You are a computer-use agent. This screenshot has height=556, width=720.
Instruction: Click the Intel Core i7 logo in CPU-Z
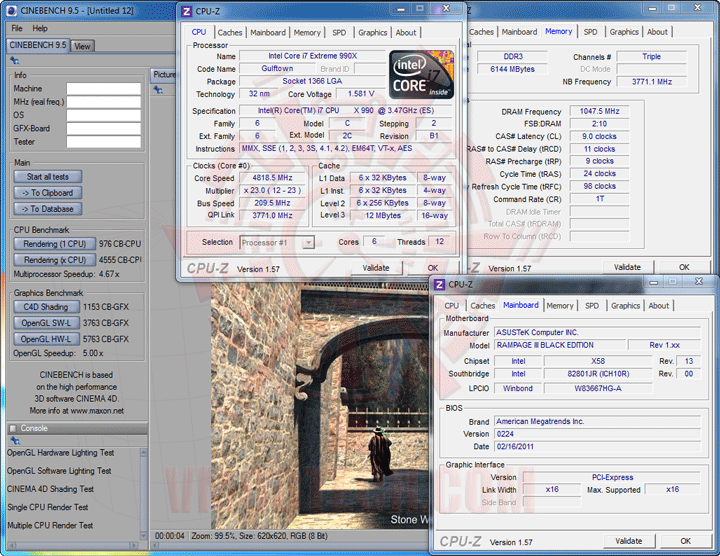(x=421, y=74)
